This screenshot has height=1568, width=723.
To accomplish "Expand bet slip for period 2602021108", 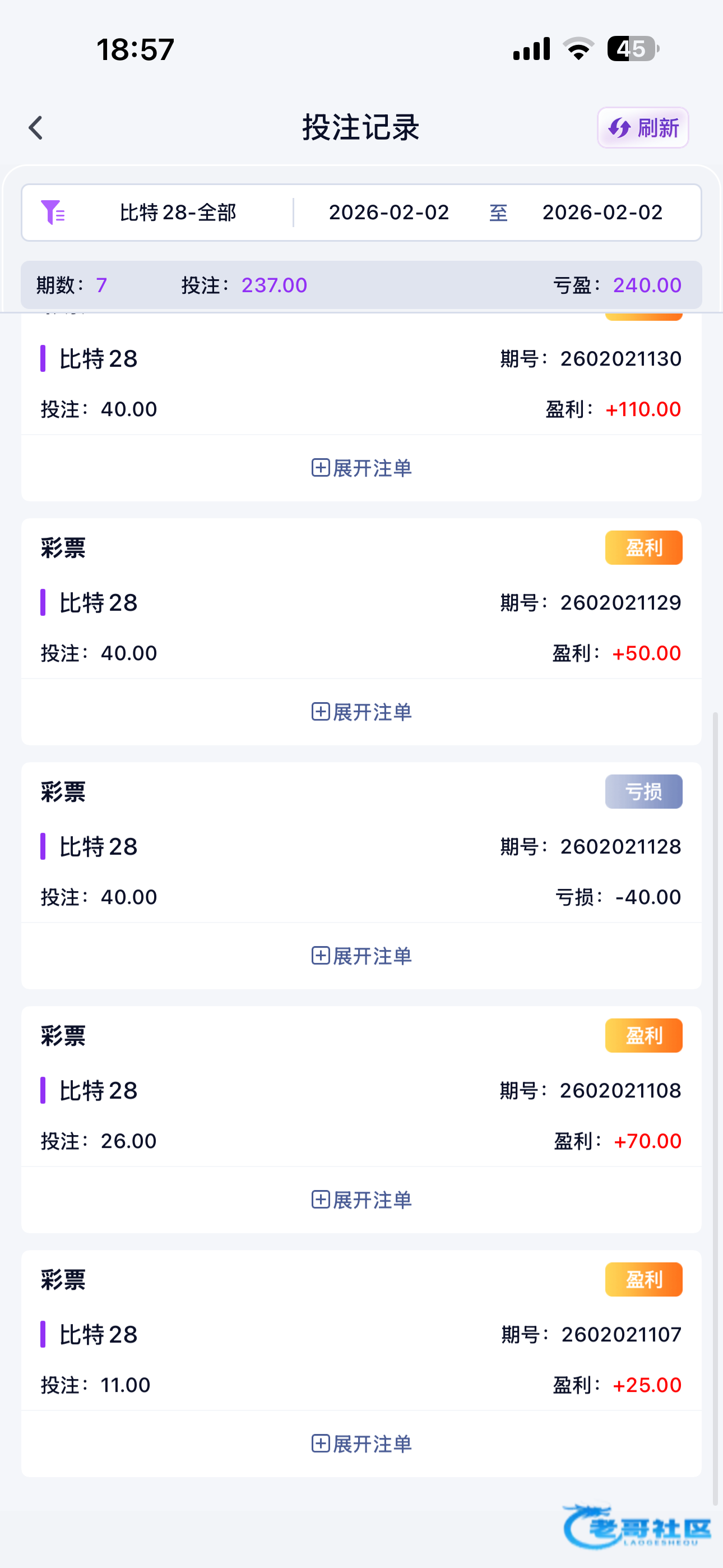I will coord(361,1200).
